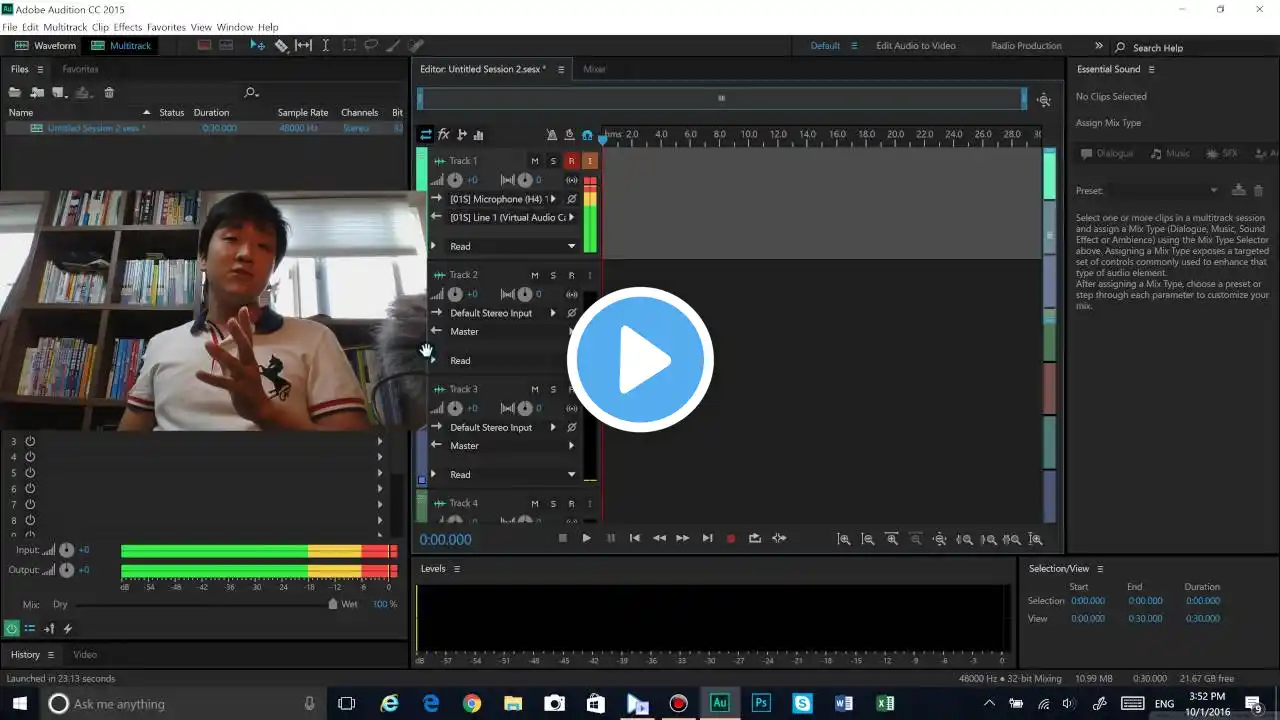Show the Sends track view icon

coord(461,134)
